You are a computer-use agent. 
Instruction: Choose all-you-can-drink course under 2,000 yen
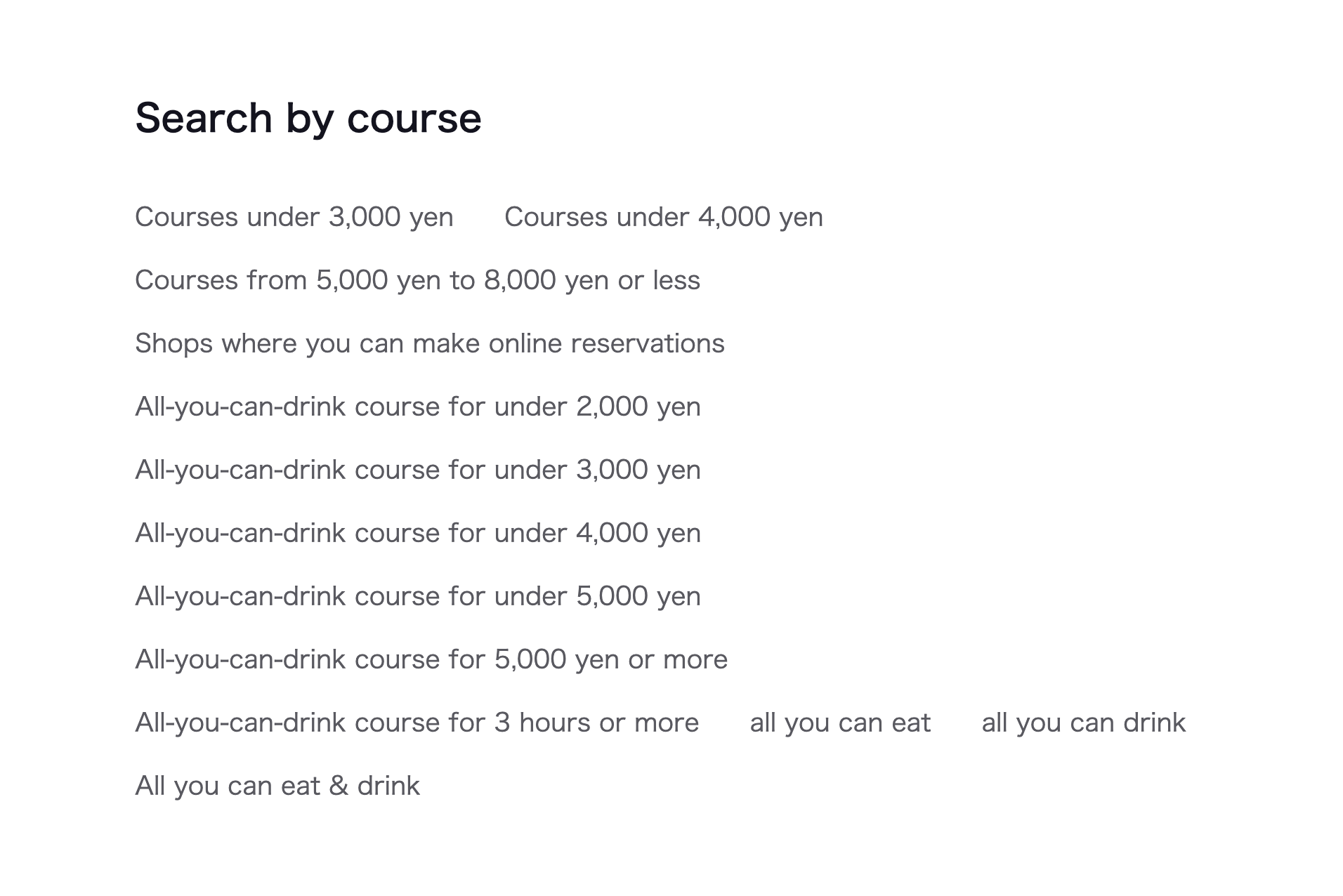417,407
